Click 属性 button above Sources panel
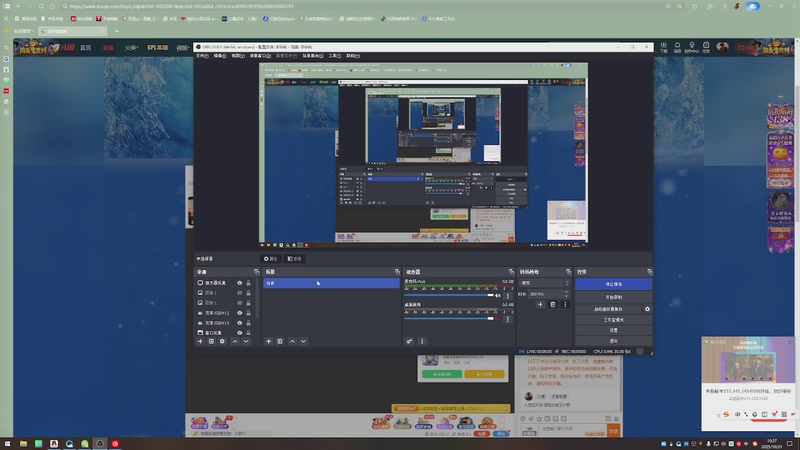 click(270, 259)
